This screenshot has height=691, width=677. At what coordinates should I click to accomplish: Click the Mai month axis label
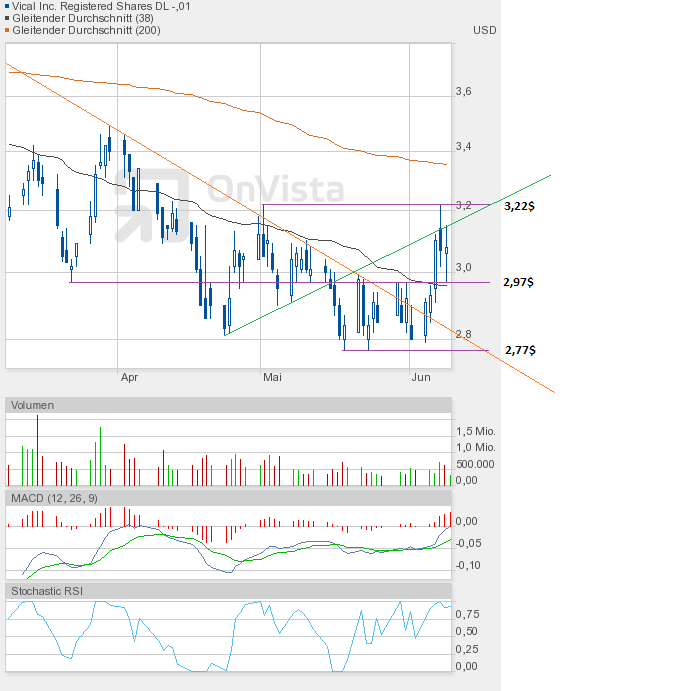tap(272, 377)
